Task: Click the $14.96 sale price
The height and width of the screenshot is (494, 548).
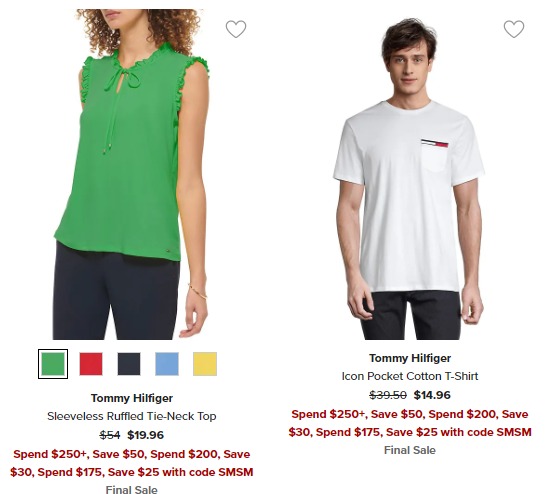Action: tap(432, 395)
